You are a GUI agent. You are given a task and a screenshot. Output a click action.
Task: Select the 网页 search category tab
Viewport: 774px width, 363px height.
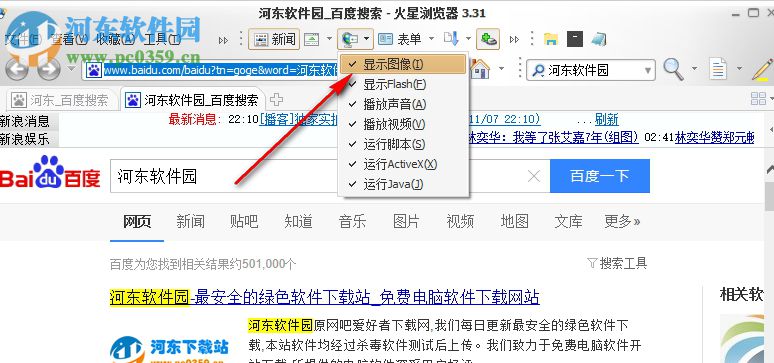click(x=137, y=221)
